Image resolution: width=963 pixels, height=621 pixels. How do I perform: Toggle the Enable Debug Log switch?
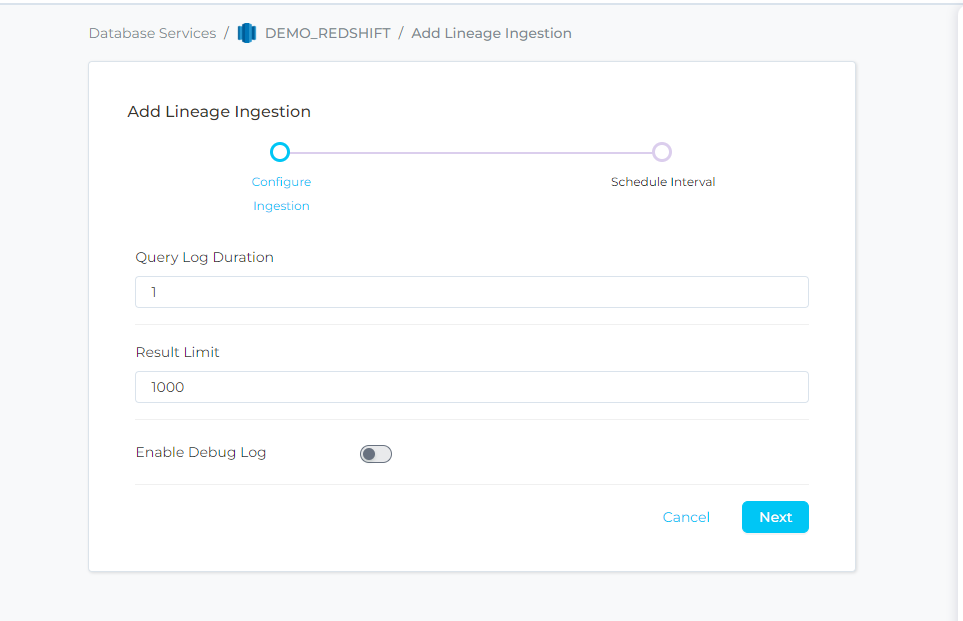coord(376,454)
